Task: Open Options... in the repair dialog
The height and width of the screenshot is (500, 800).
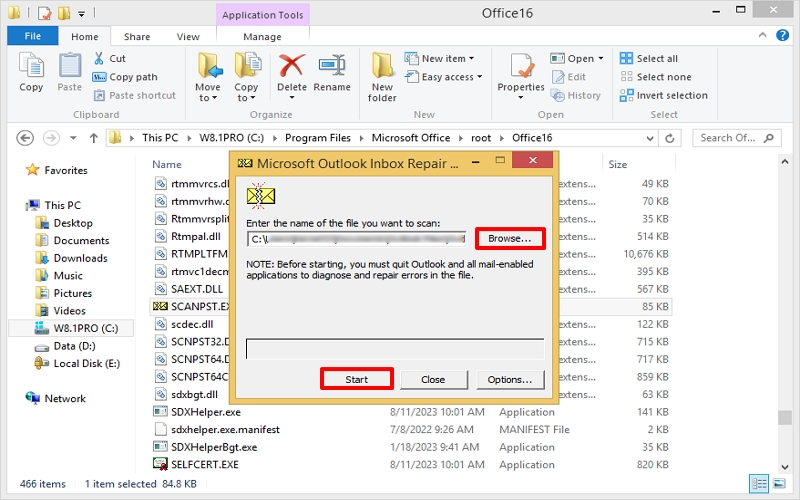Action: pos(510,379)
